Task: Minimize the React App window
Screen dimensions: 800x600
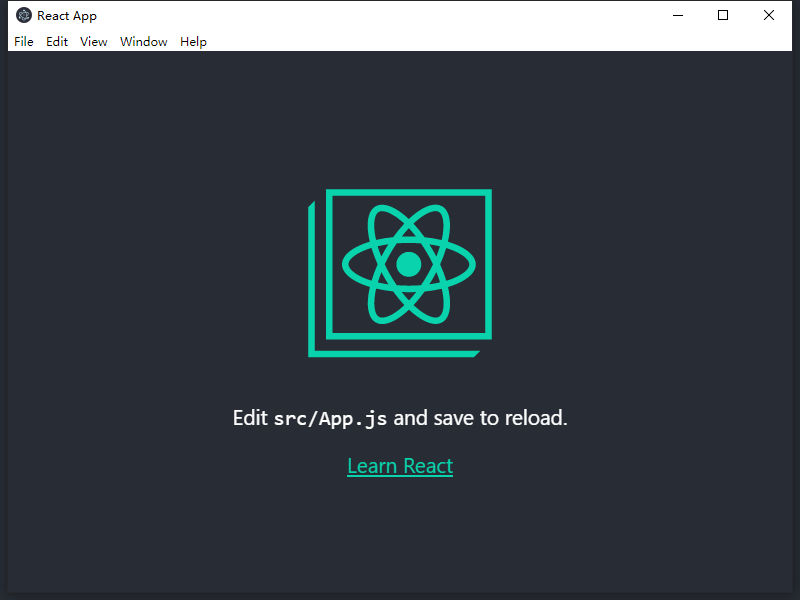Action: coord(678,15)
